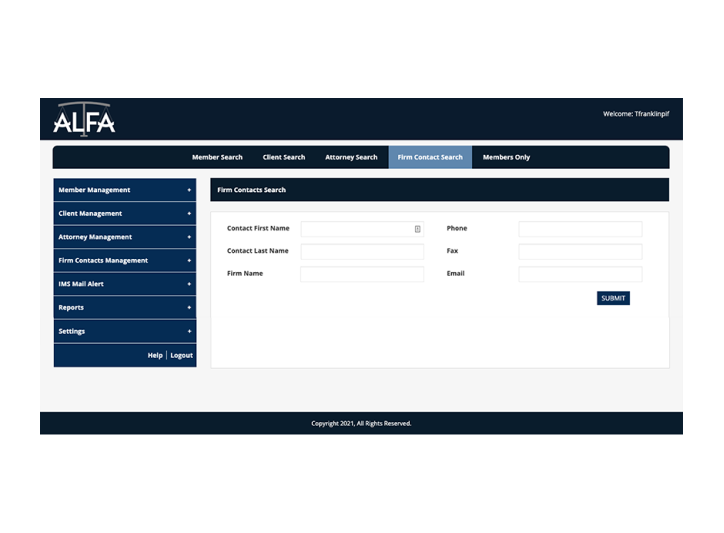Click the Logout link

click(x=181, y=355)
